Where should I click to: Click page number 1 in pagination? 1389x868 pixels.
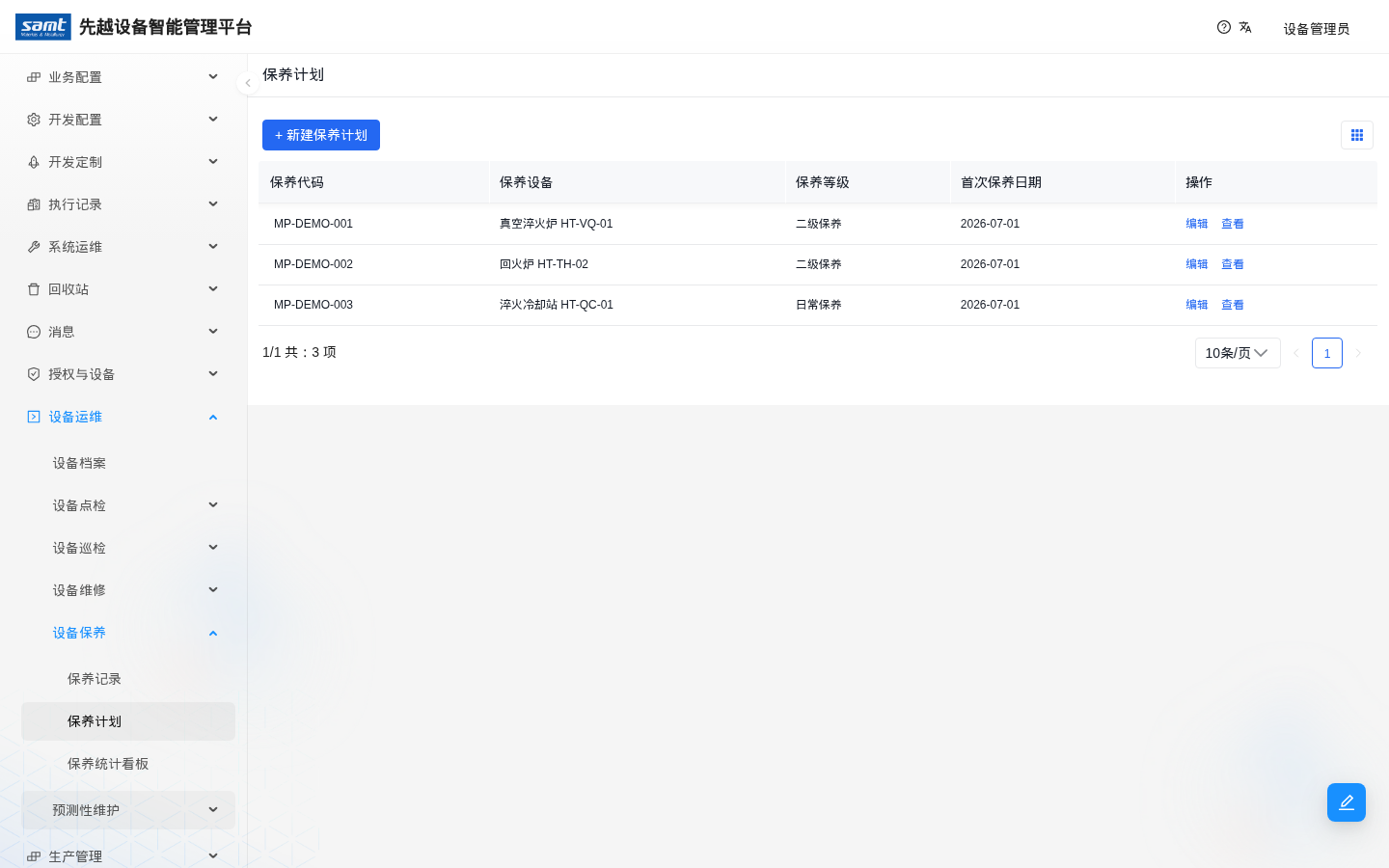click(1327, 353)
